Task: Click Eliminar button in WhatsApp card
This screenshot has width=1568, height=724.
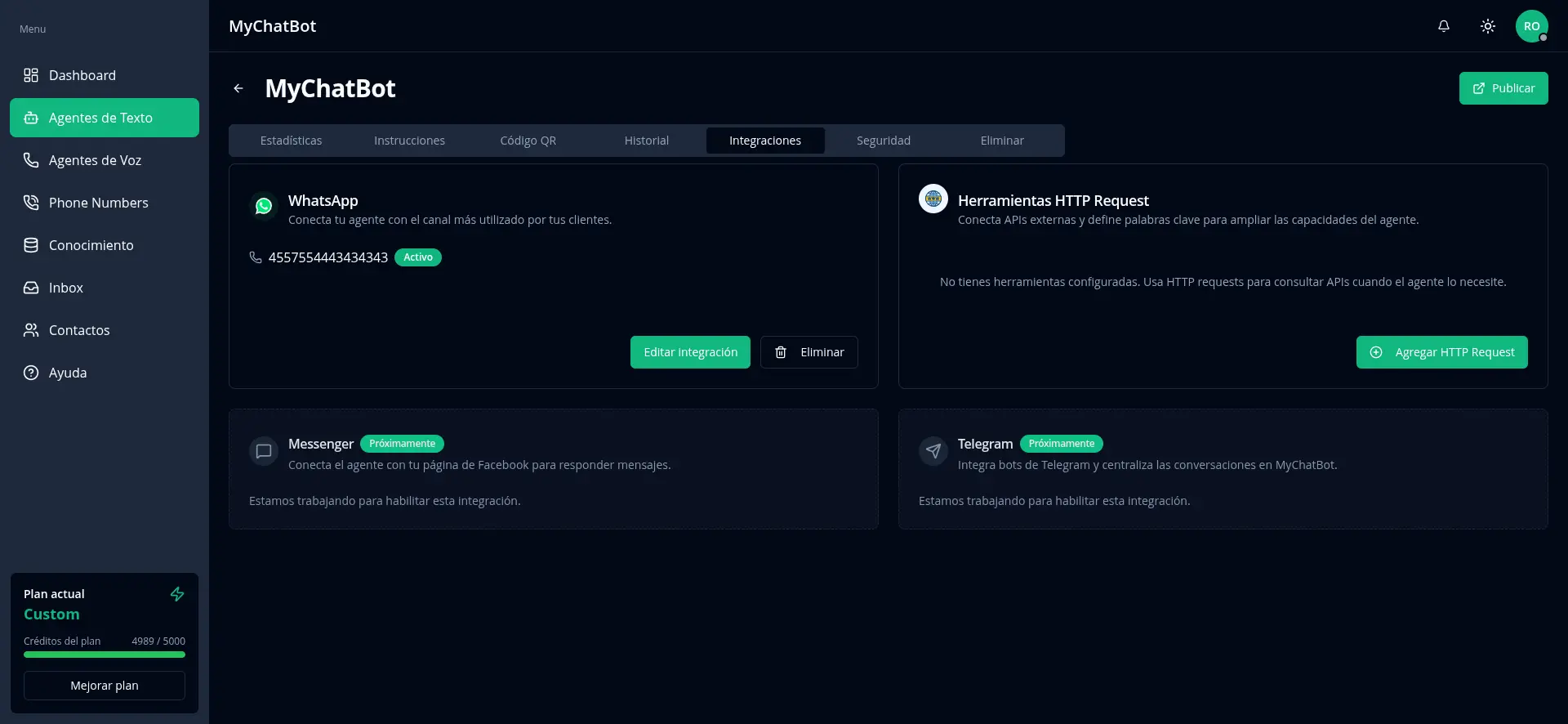Action: coord(809,352)
